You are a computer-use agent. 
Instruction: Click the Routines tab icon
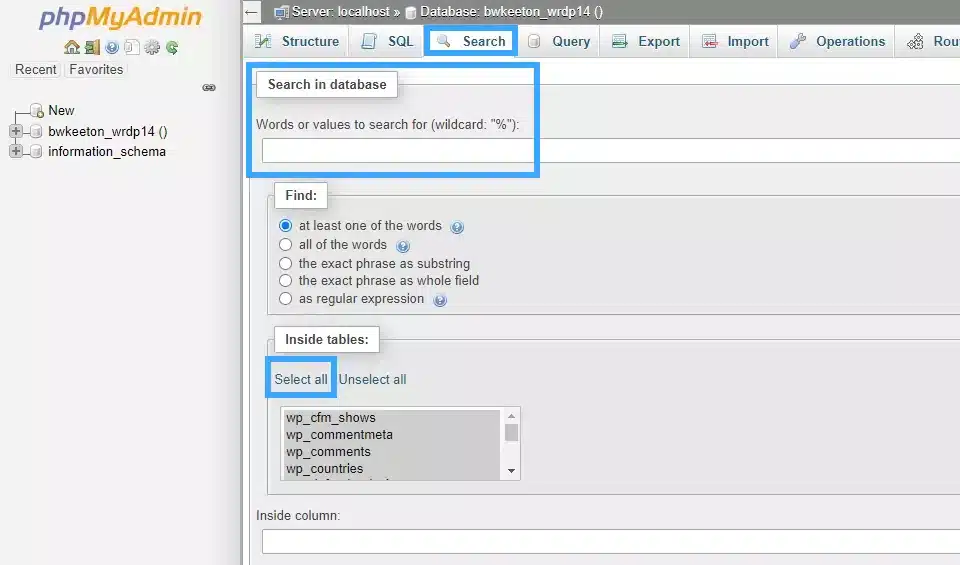(915, 41)
